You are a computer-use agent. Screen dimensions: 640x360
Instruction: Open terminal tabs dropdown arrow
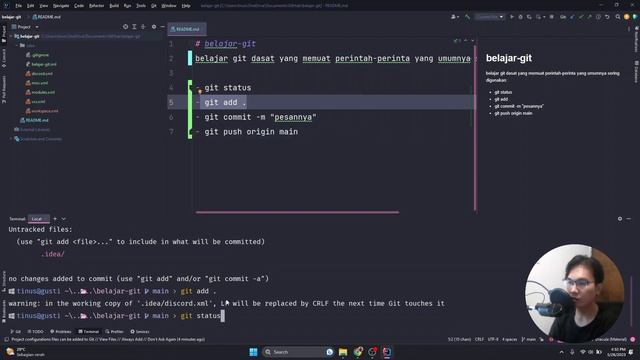(x=64, y=219)
